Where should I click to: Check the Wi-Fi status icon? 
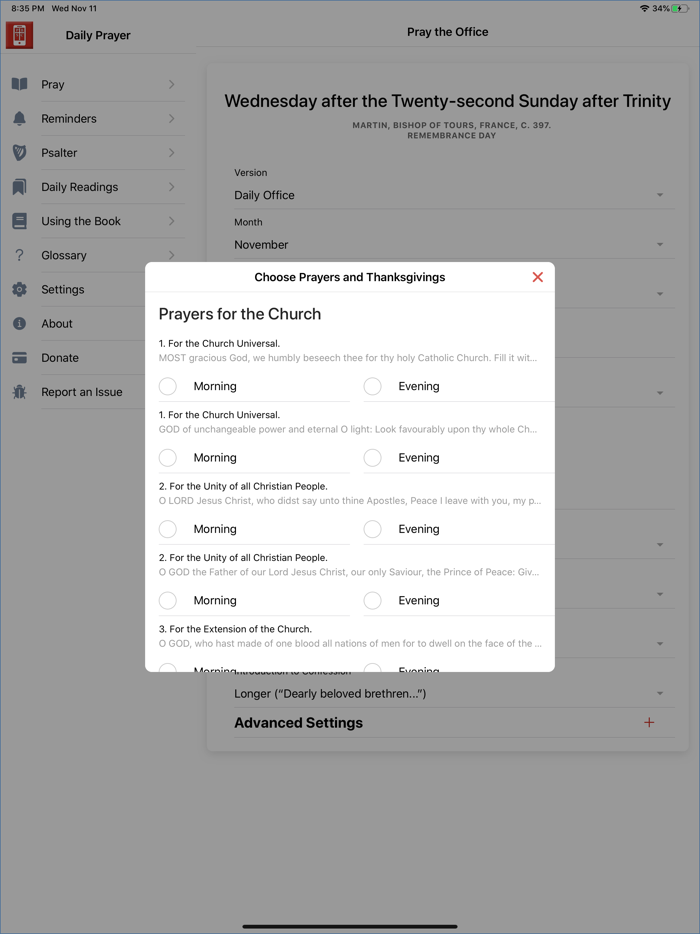[644, 8]
